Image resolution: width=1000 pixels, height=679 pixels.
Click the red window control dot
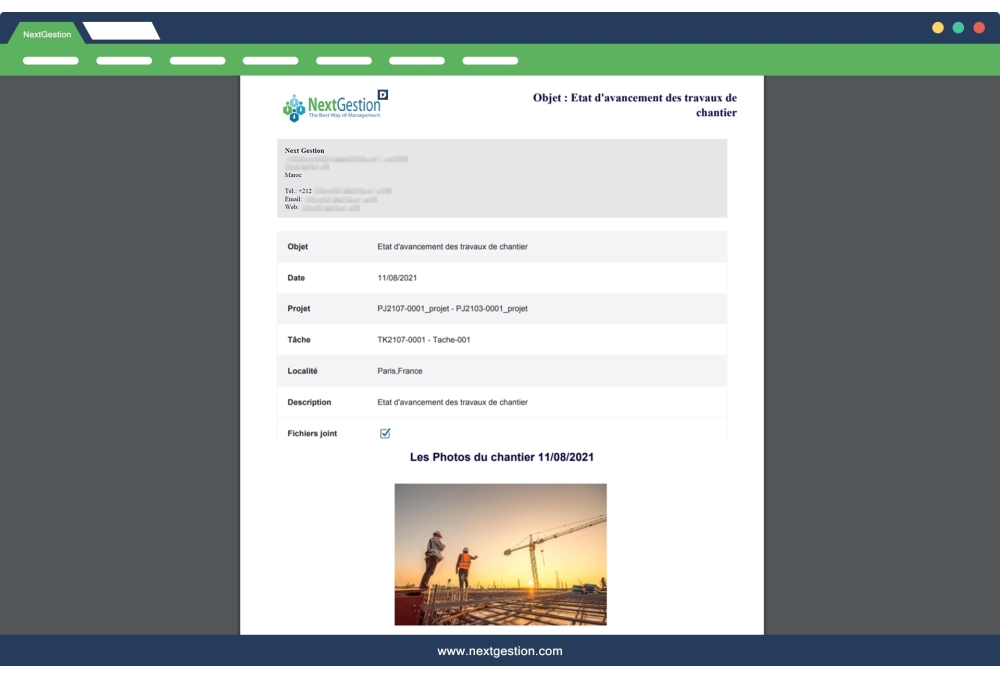coord(979,28)
